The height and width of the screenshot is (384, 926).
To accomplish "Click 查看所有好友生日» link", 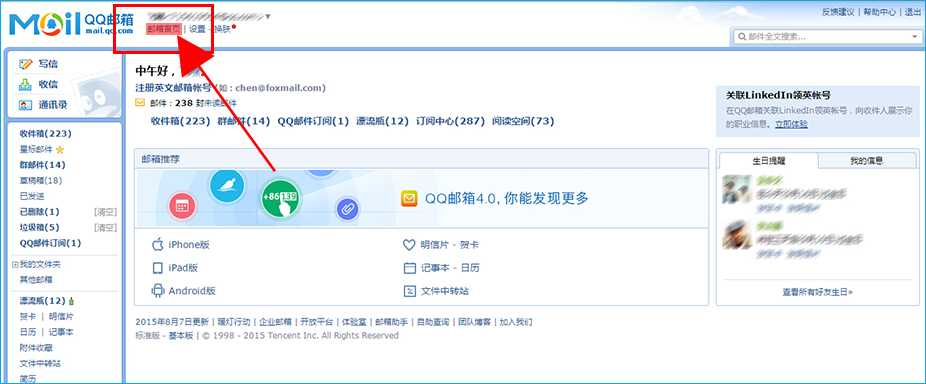I will point(818,292).
